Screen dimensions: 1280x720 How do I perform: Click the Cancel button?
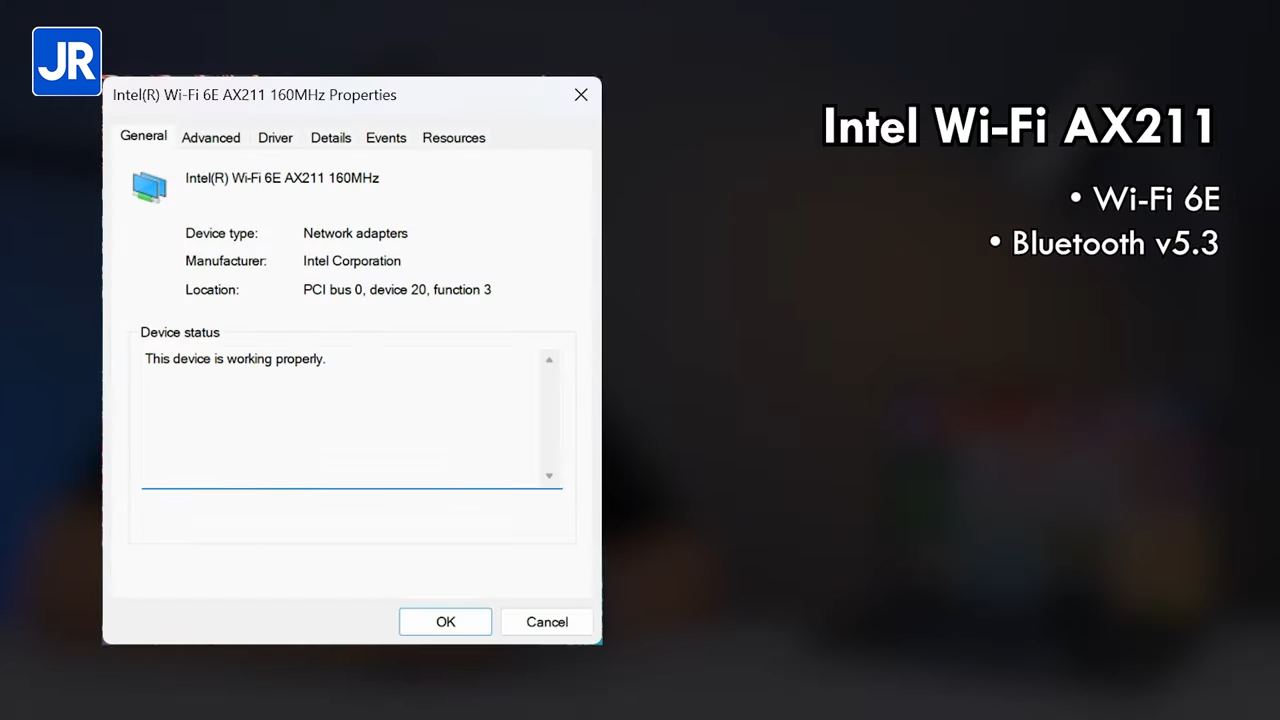[x=547, y=622]
